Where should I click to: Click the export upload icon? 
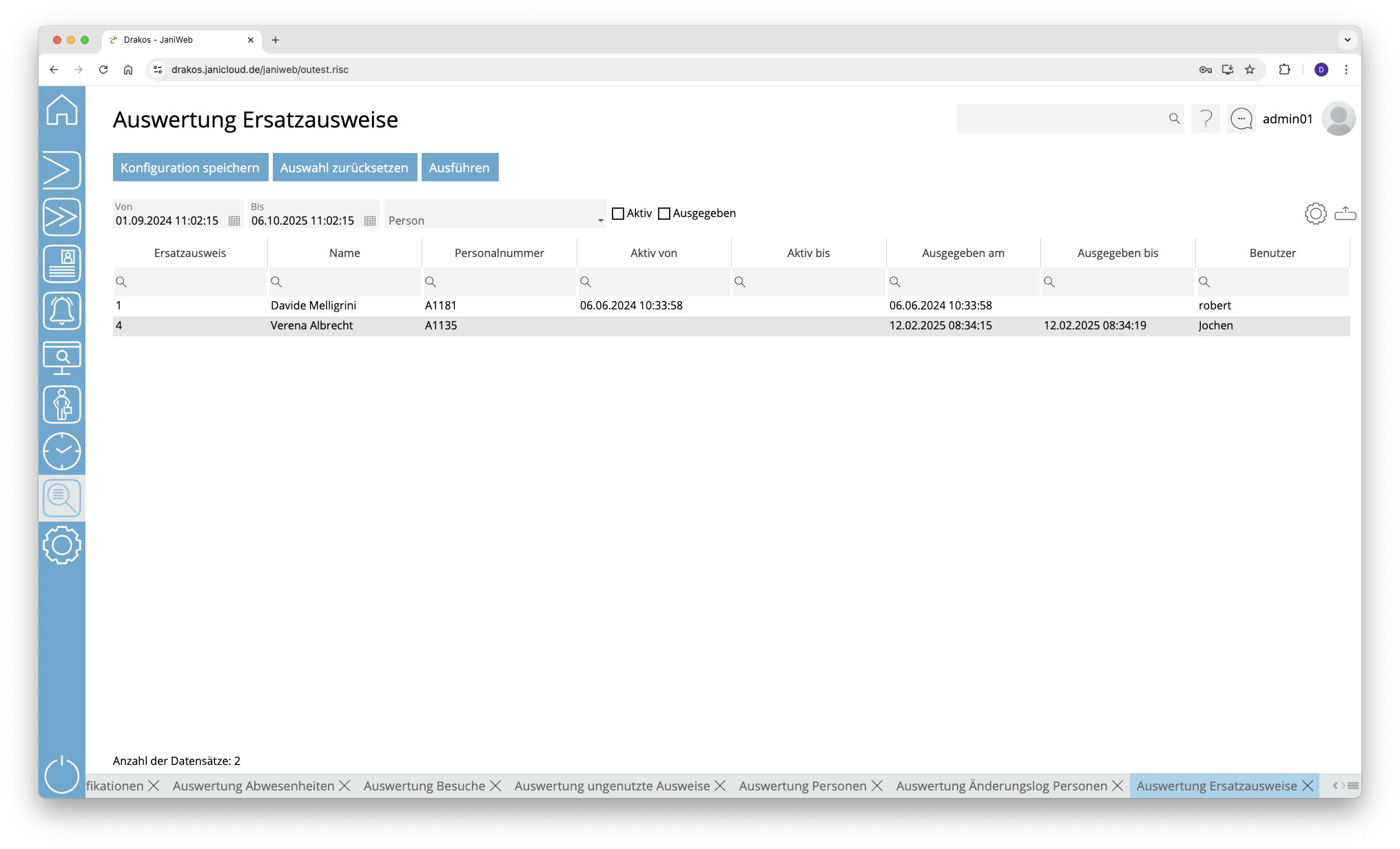tap(1345, 214)
